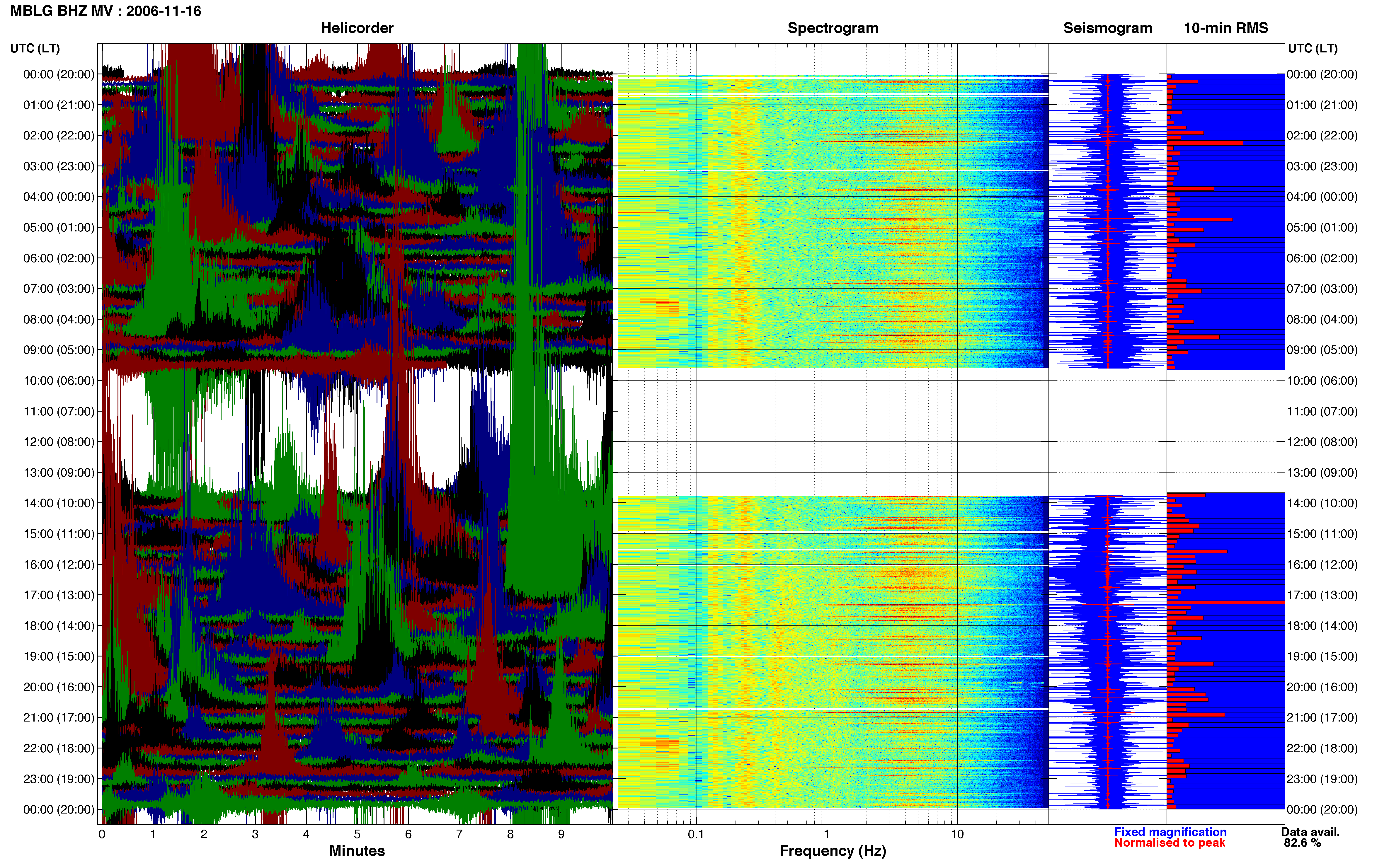Screen dimensions: 1389x868
Task: Click the UTC (LT) label beside the RMS panel
Action: click(1313, 48)
